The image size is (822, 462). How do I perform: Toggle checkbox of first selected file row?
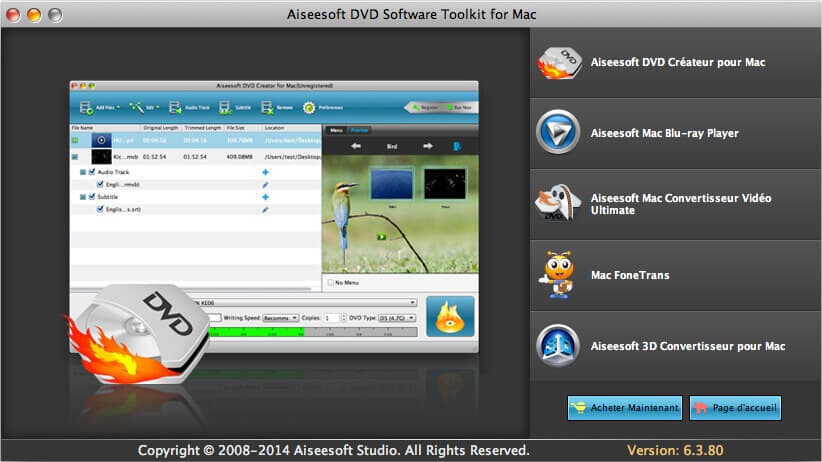(x=75, y=141)
